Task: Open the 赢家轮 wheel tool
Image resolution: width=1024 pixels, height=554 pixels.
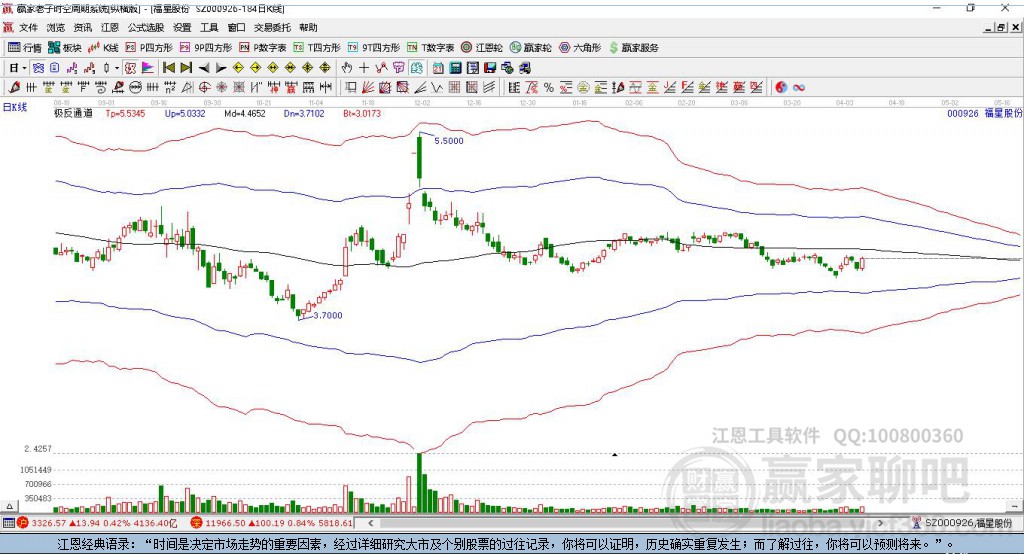Action: click(x=530, y=48)
